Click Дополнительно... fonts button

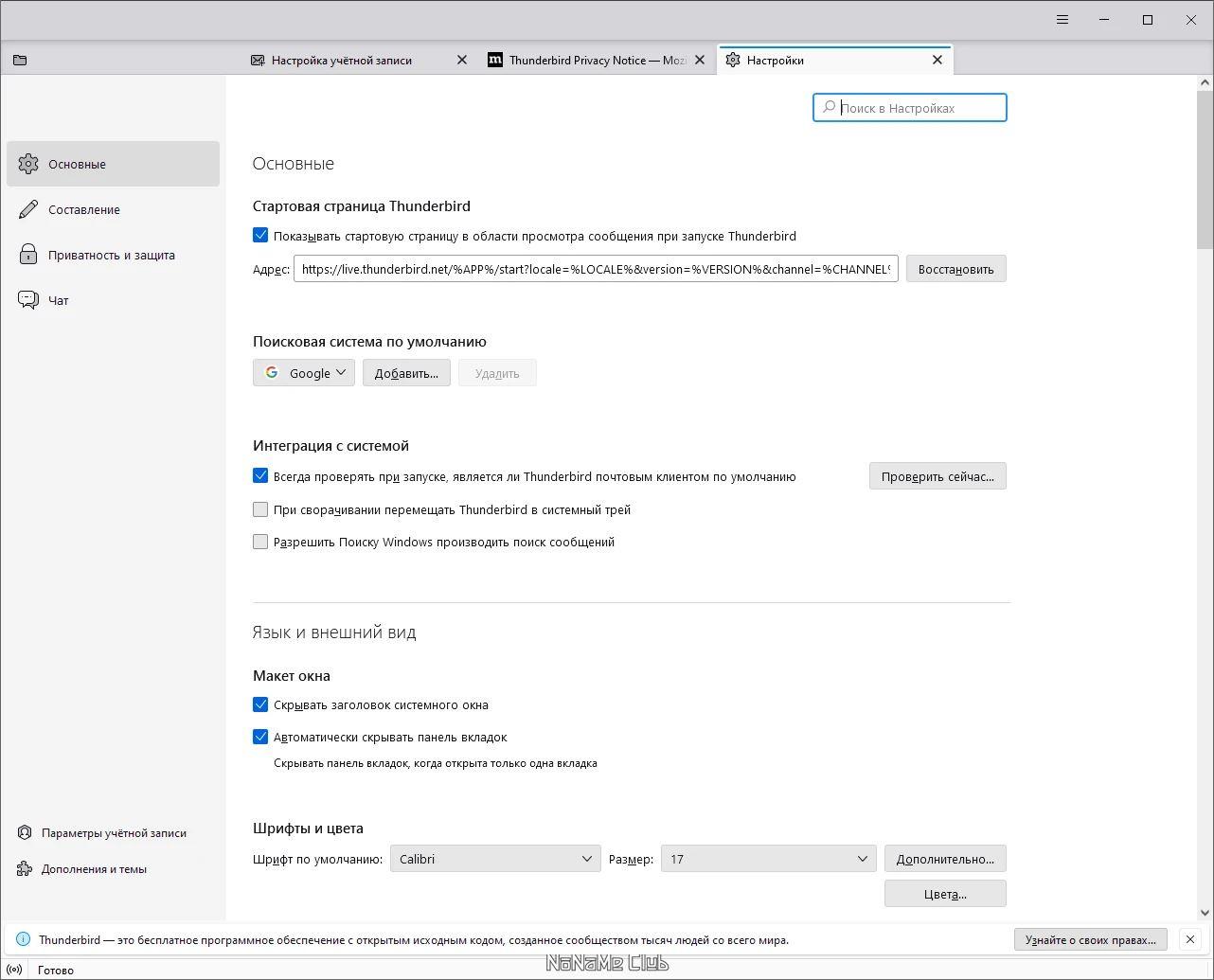pos(945,859)
